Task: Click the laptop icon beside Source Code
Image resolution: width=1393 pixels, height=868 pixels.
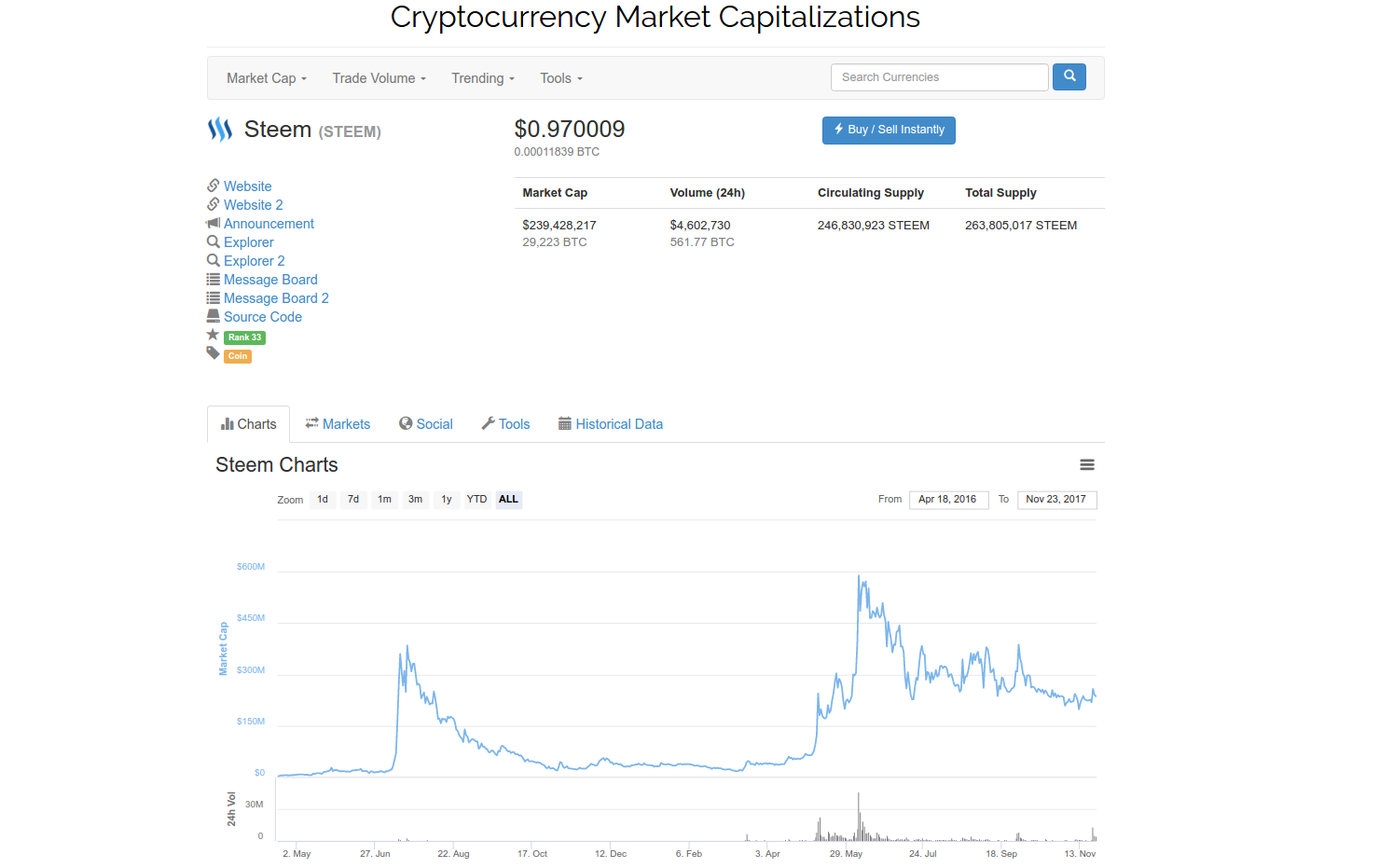Action: click(214, 316)
